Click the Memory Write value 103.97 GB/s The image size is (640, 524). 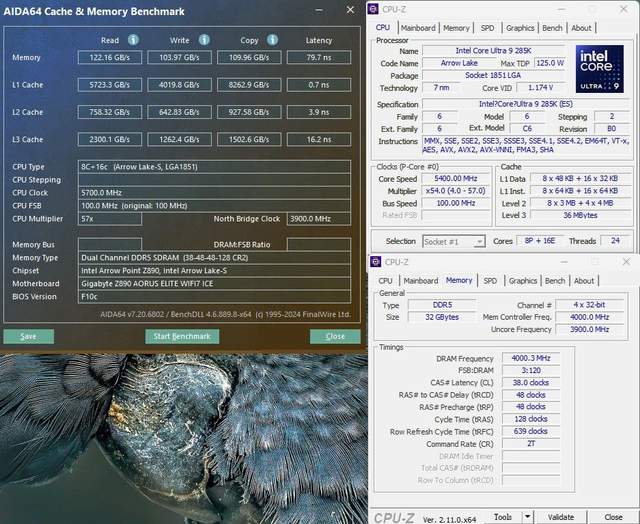180,58
